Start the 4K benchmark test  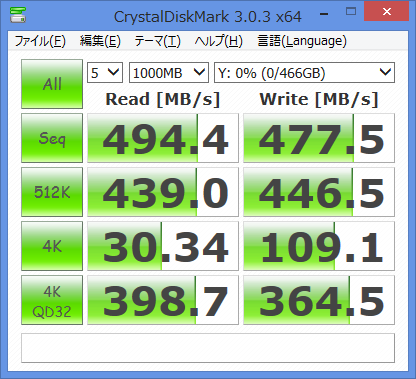coord(52,246)
